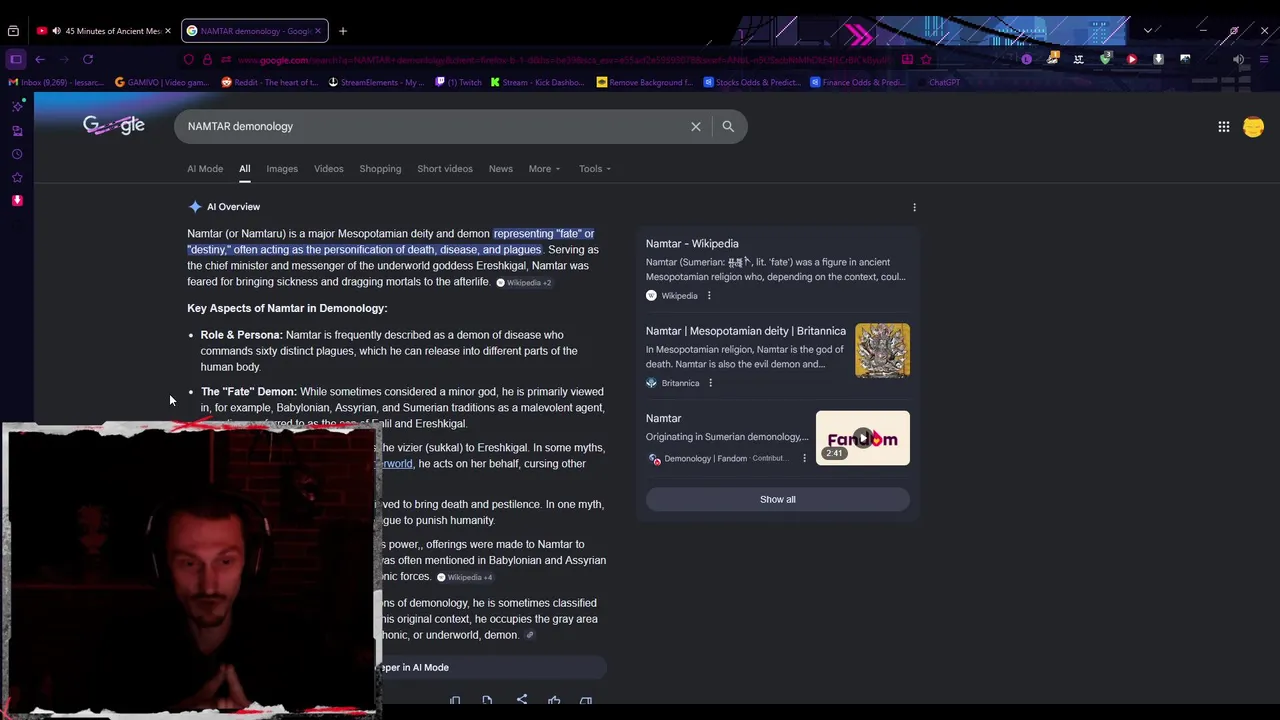
Task: Open the Google account avatar
Action: 1253,127
